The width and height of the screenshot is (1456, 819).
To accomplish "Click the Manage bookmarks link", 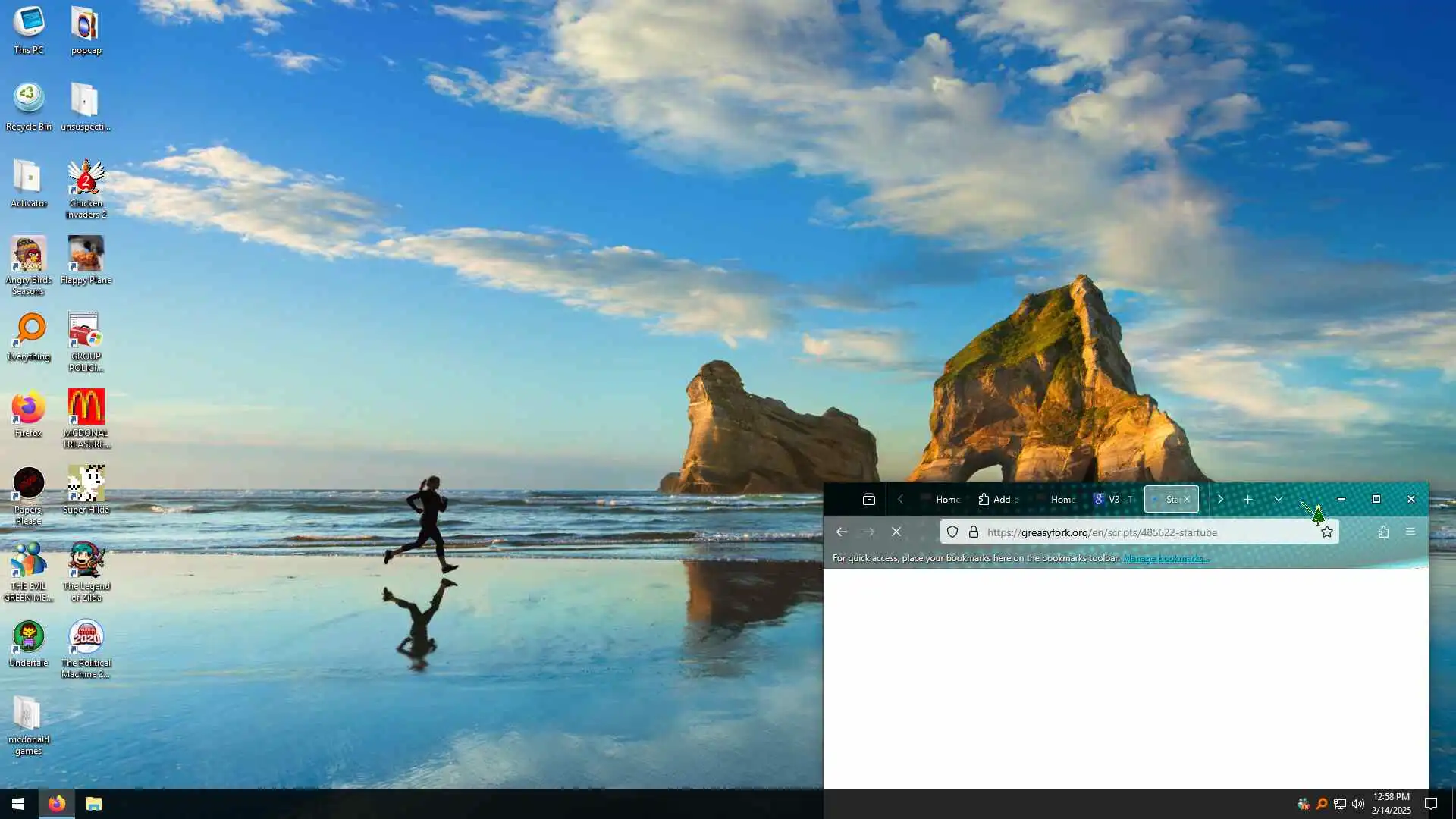I will tap(1165, 558).
